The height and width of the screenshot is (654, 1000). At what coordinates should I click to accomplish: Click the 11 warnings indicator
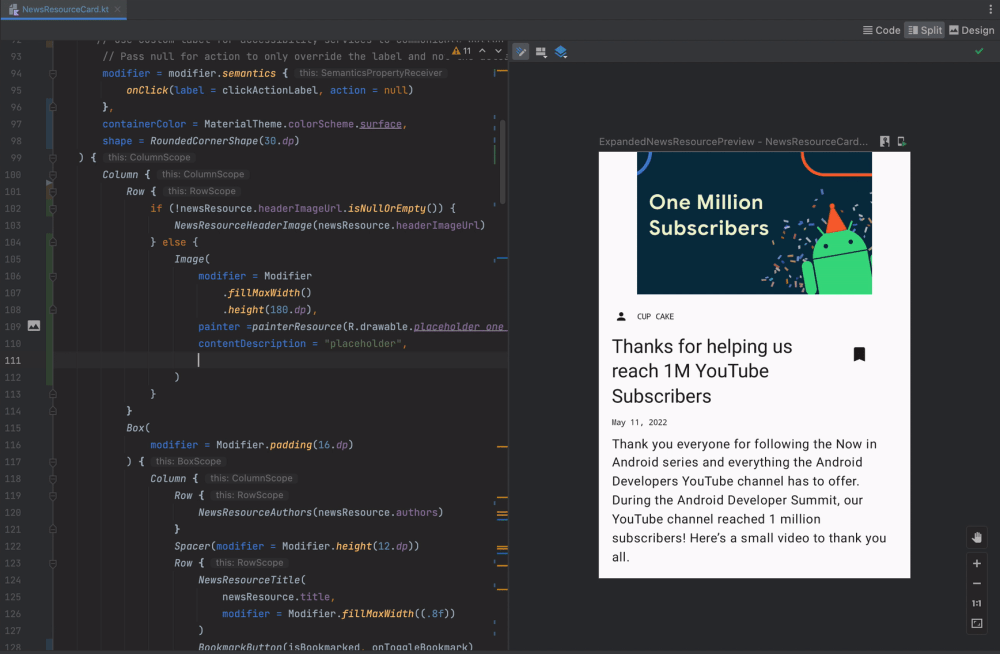tap(462, 51)
